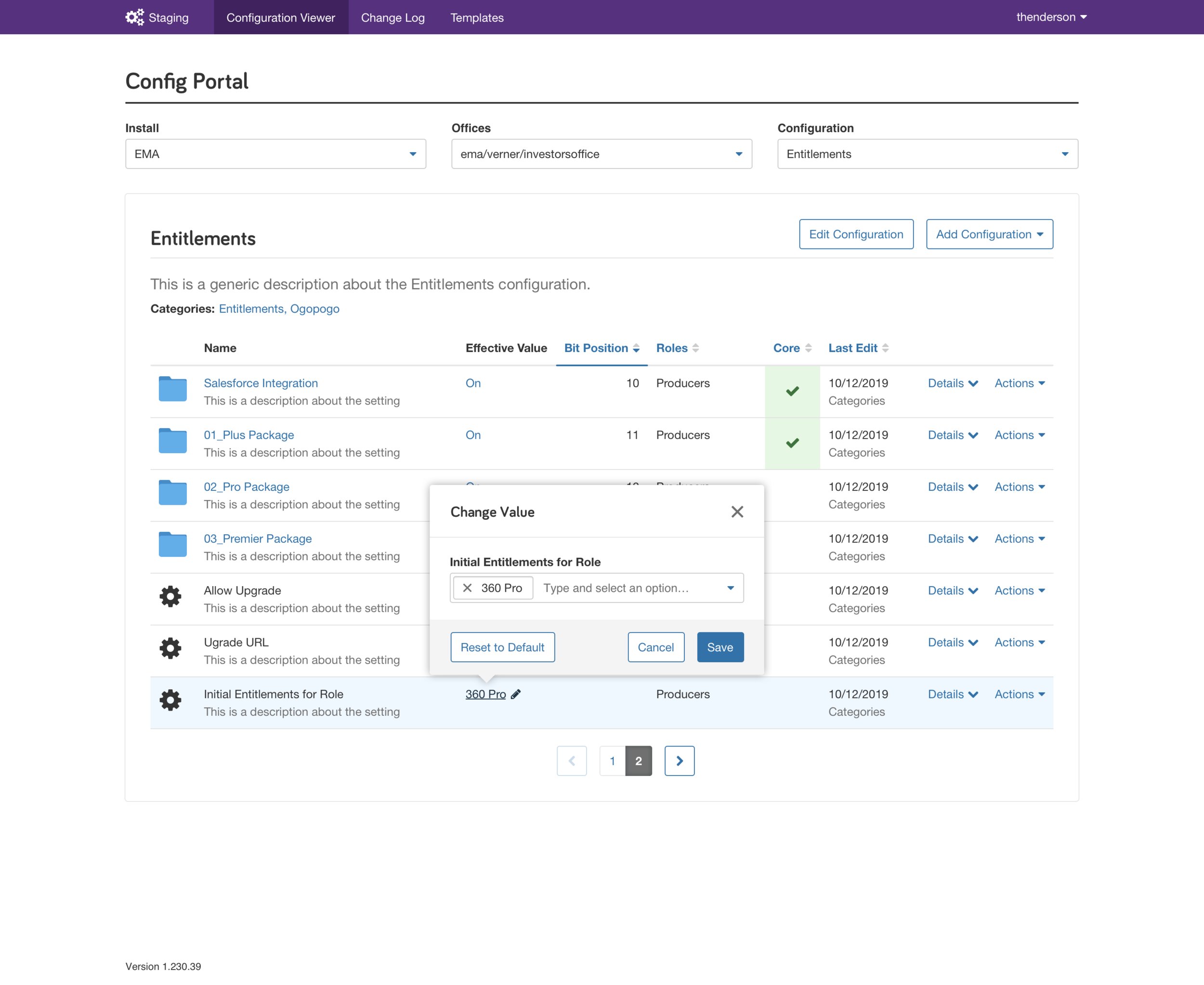
Task: Click the Version 1.230.39 footer text
Action: [x=163, y=966]
